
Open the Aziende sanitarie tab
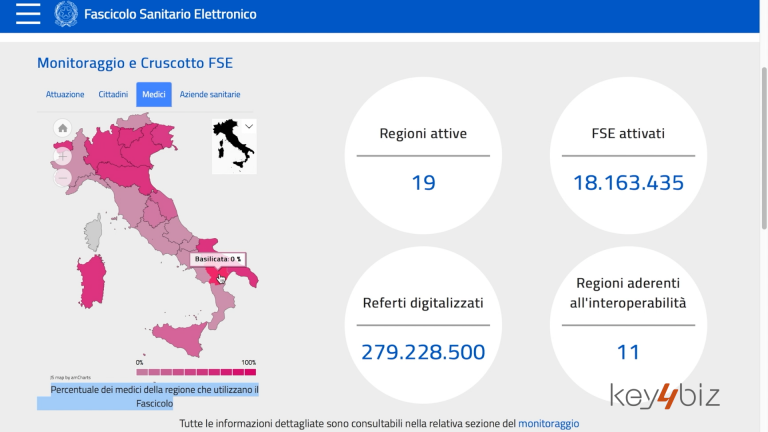(210, 95)
